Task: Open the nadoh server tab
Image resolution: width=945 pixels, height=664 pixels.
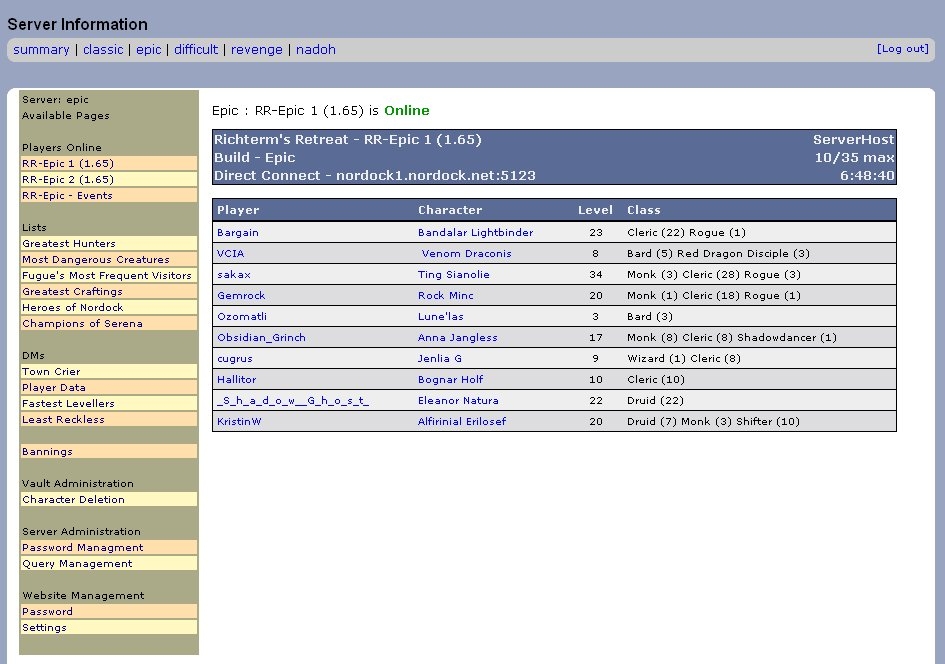Action: [x=316, y=50]
